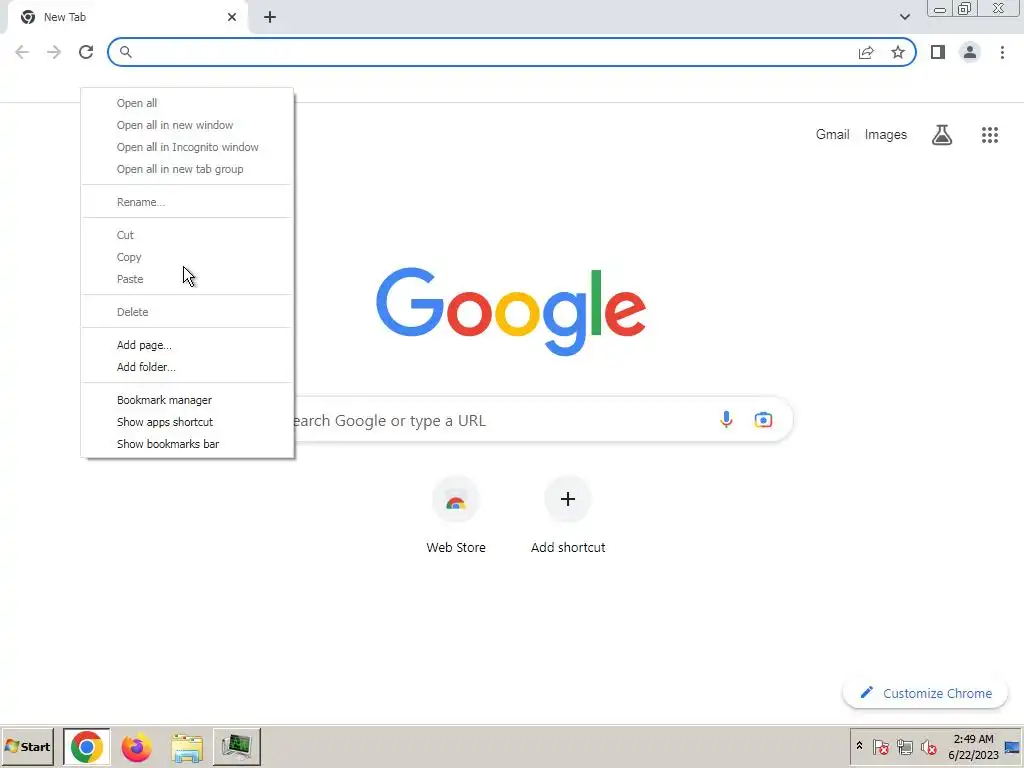Reload the page with the refresh icon
1024x768 pixels.
click(86, 52)
